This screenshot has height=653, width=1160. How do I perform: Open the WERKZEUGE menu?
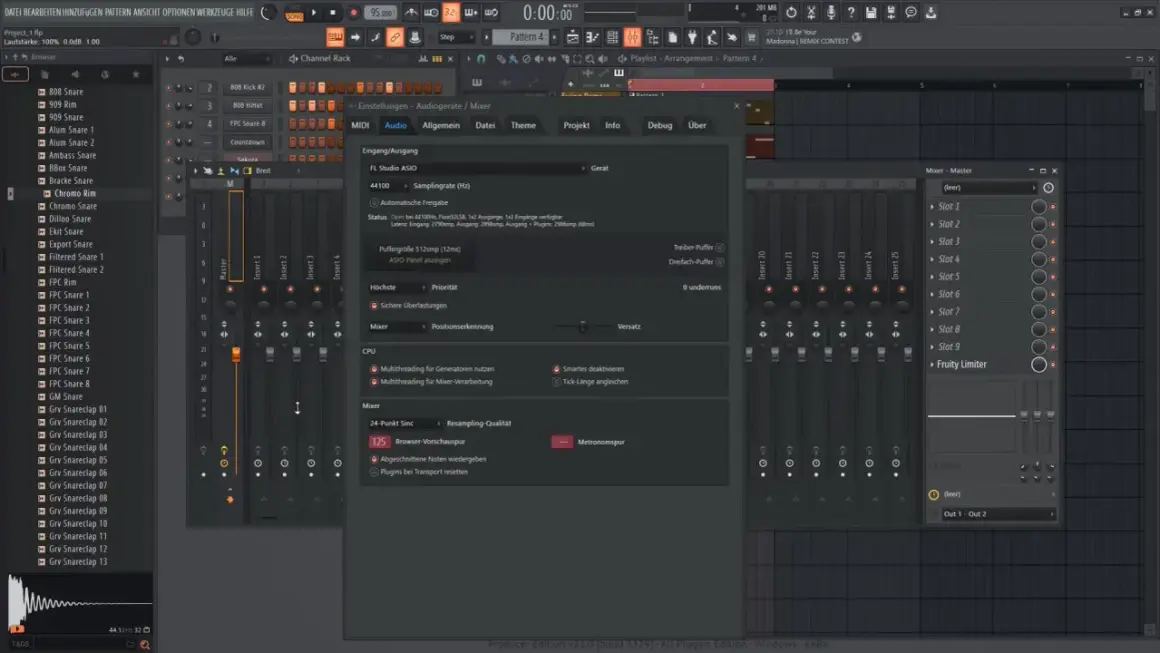pos(215,13)
